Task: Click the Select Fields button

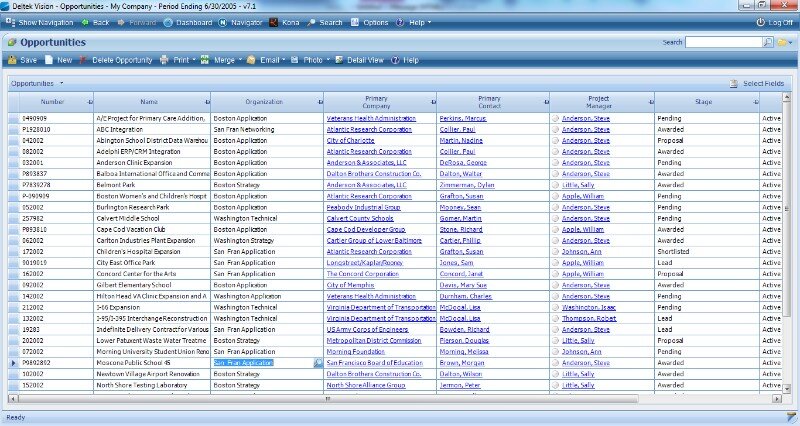Action: (x=762, y=83)
